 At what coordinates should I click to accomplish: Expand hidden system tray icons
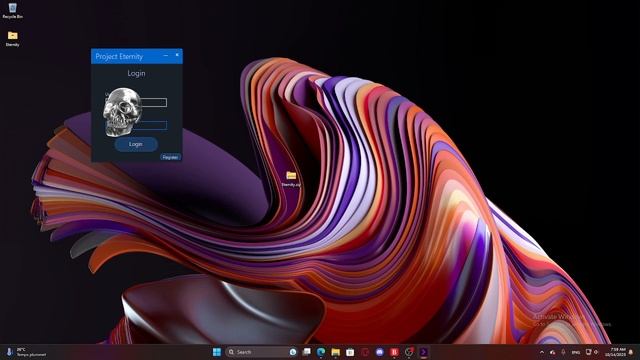click(542, 352)
